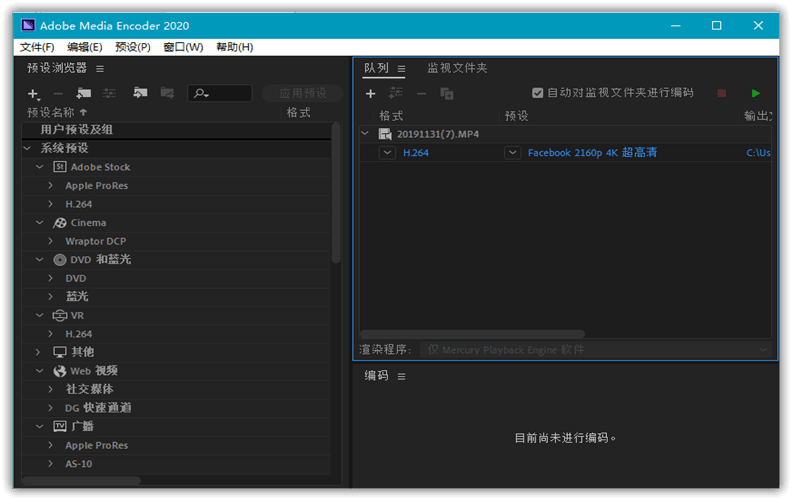
Task: Click the queue horizontal scrollbar
Action: coord(472,334)
